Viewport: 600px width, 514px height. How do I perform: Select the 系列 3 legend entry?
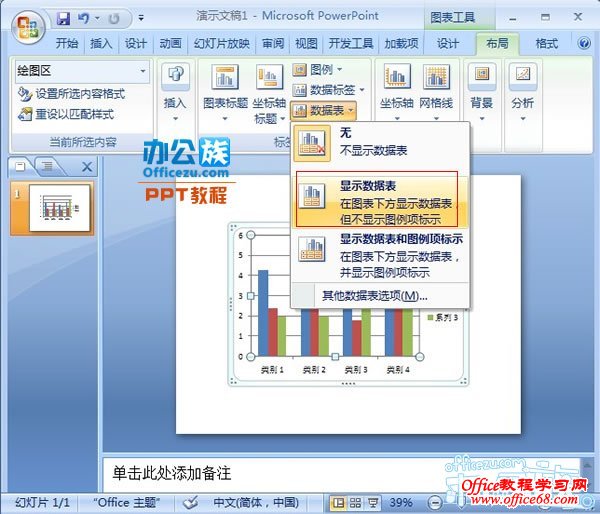443,317
